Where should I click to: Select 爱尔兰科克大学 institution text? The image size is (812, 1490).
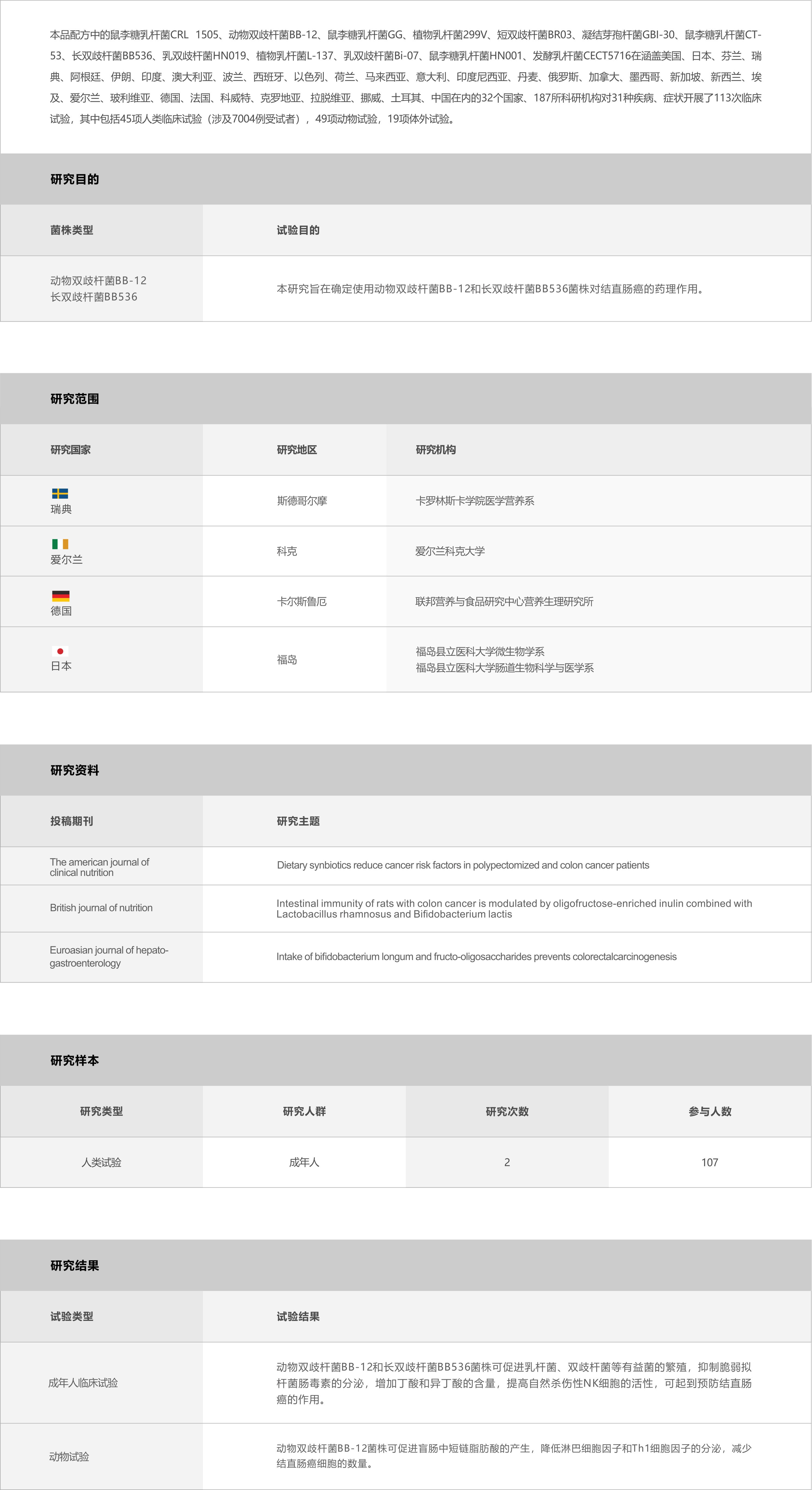coord(450,551)
